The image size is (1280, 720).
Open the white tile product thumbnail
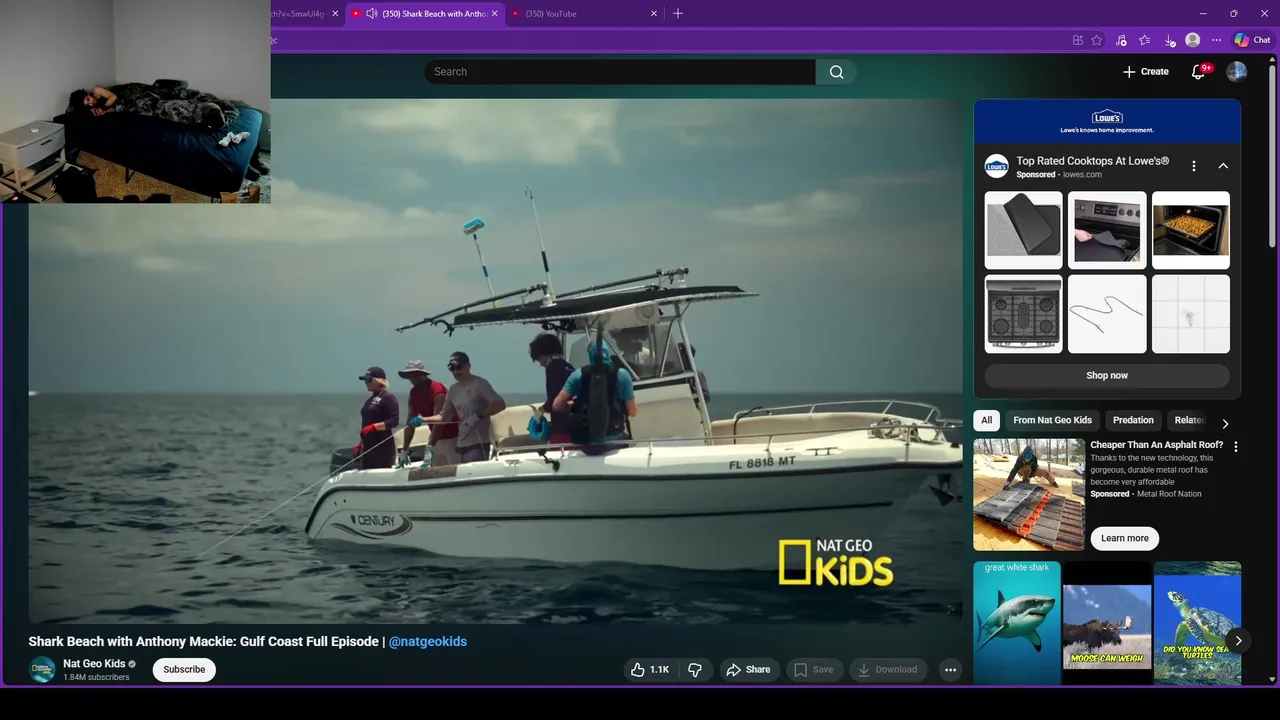(1190, 314)
